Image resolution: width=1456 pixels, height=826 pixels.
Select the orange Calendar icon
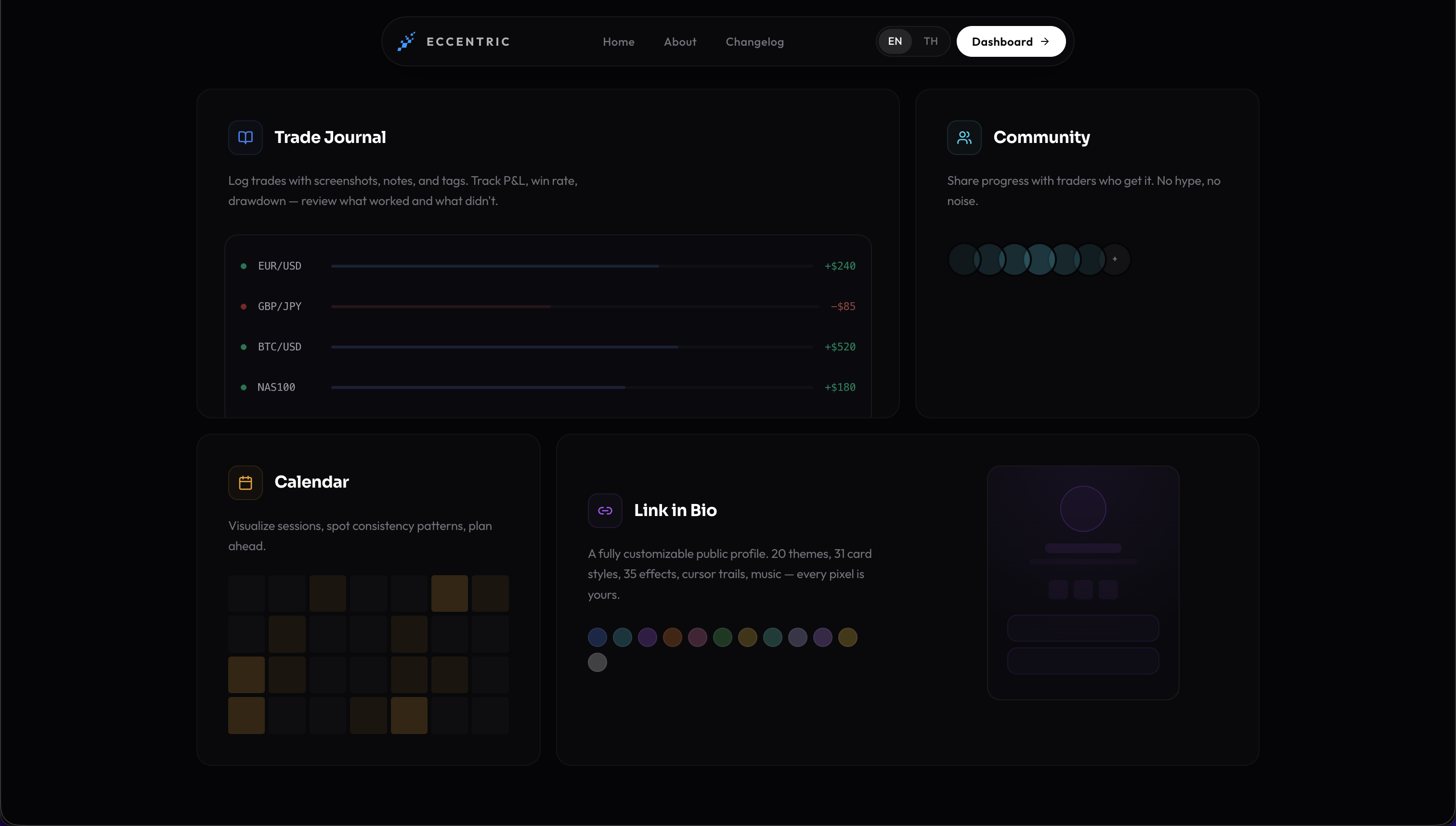point(245,482)
